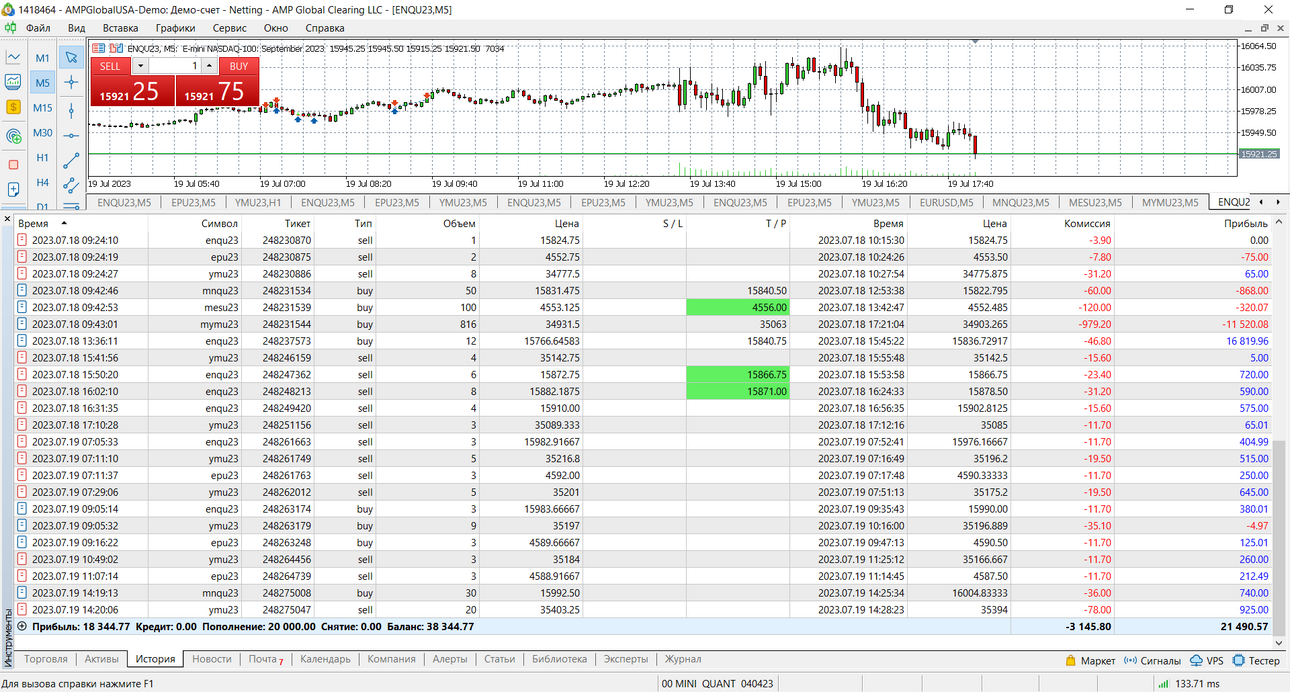Click the chart shift triangle marker at top
The width and height of the screenshot is (1290, 692).
tap(975, 42)
